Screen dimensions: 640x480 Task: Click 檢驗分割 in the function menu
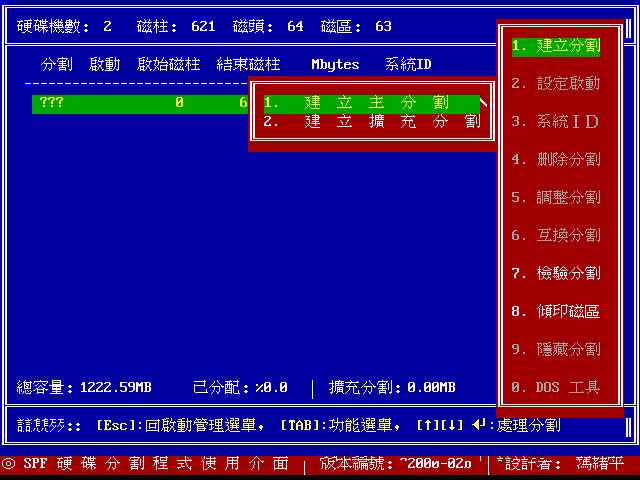coord(556,273)
